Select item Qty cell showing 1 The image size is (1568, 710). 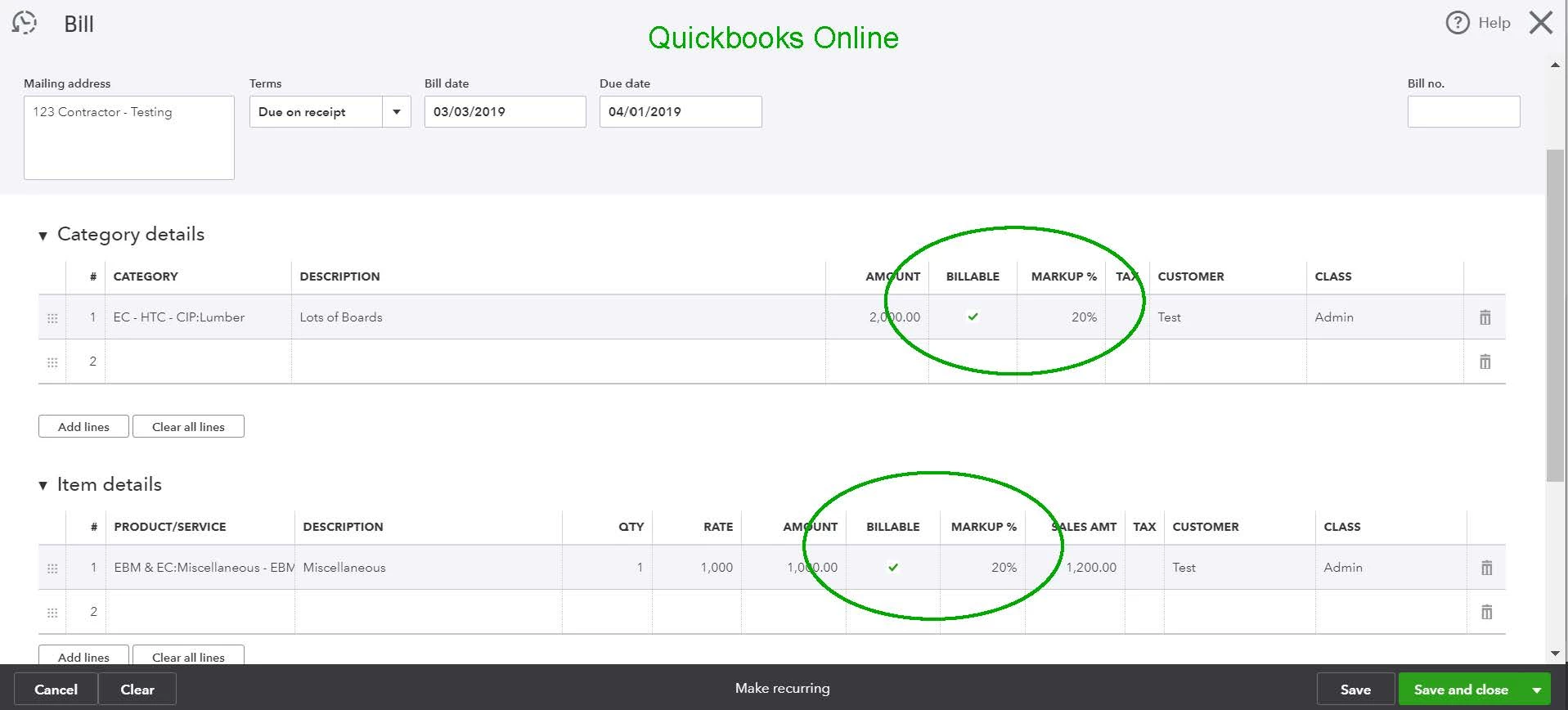607,568
